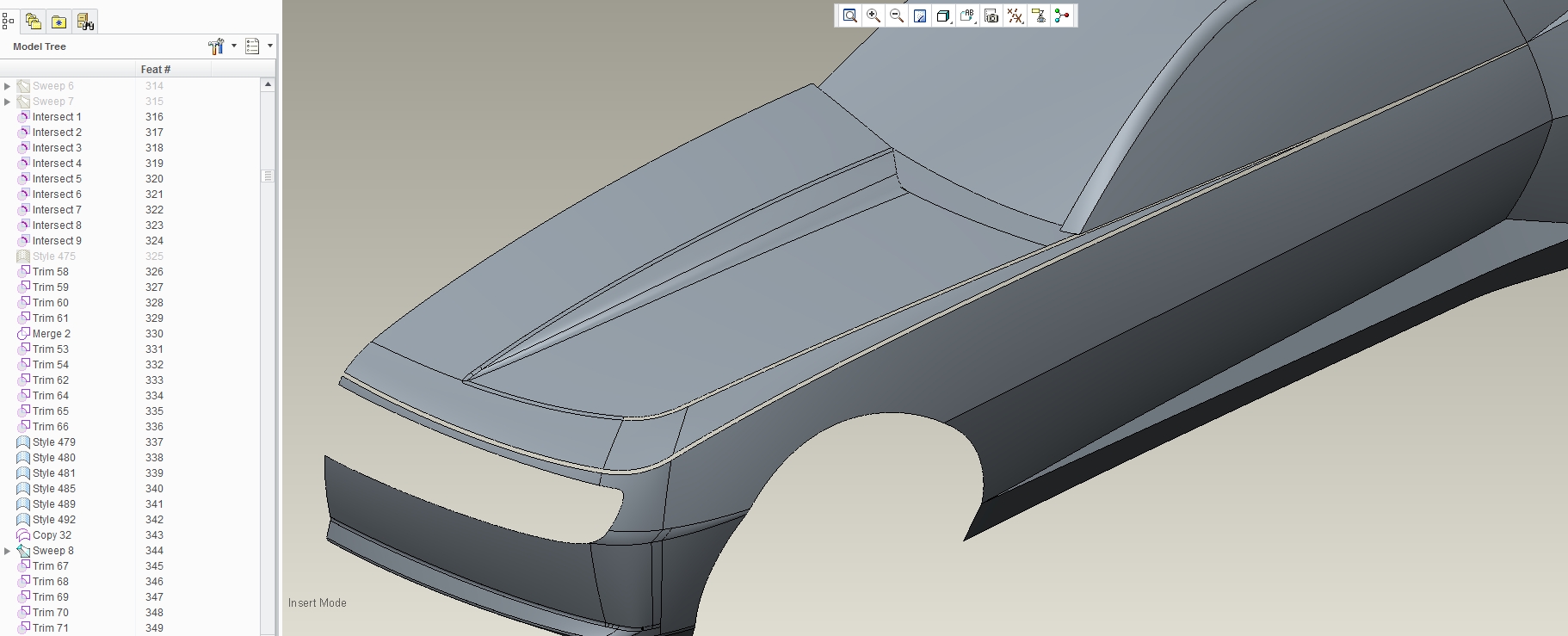Toggle the Spin Center icon
This screenshot has width=1568, height=636.
[x=1062, y=15]
